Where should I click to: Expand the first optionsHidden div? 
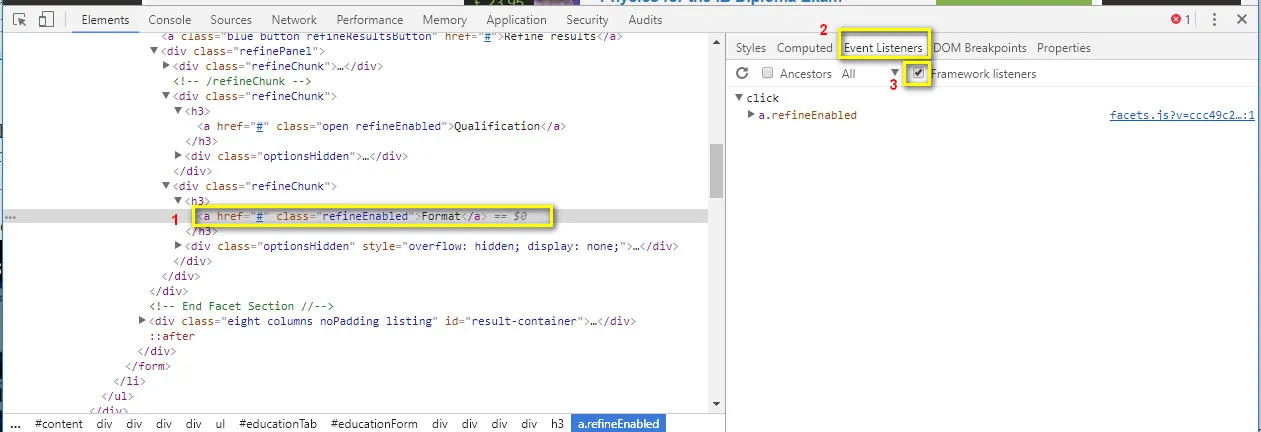(179, 156)
